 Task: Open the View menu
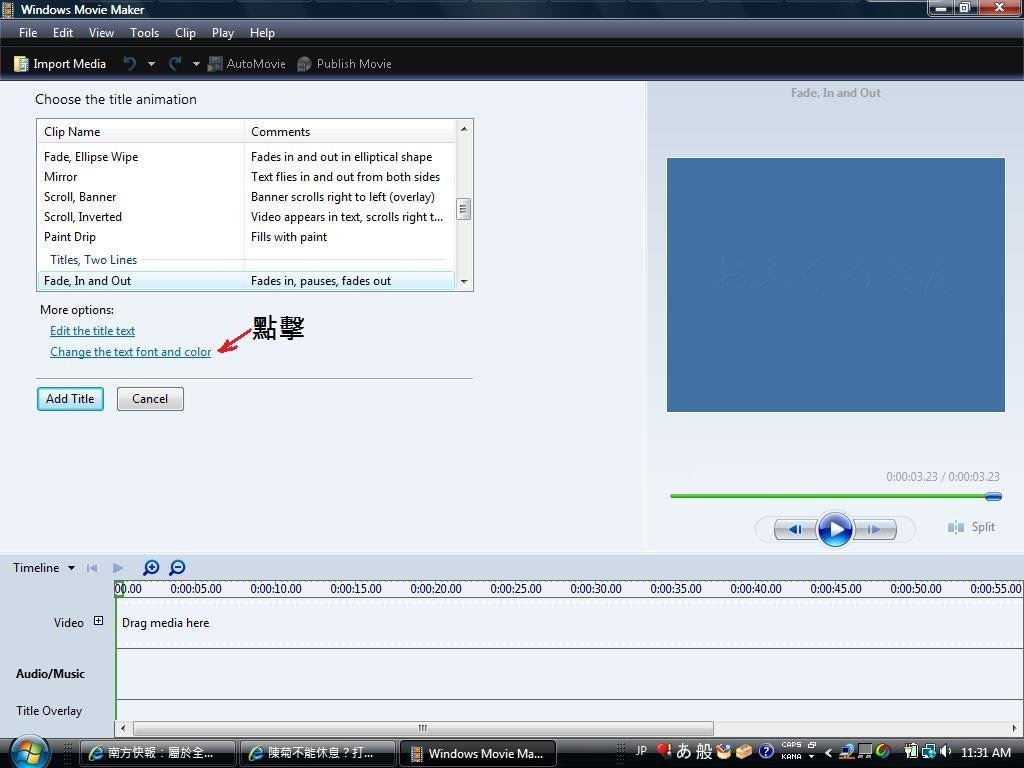pos(101,33)
